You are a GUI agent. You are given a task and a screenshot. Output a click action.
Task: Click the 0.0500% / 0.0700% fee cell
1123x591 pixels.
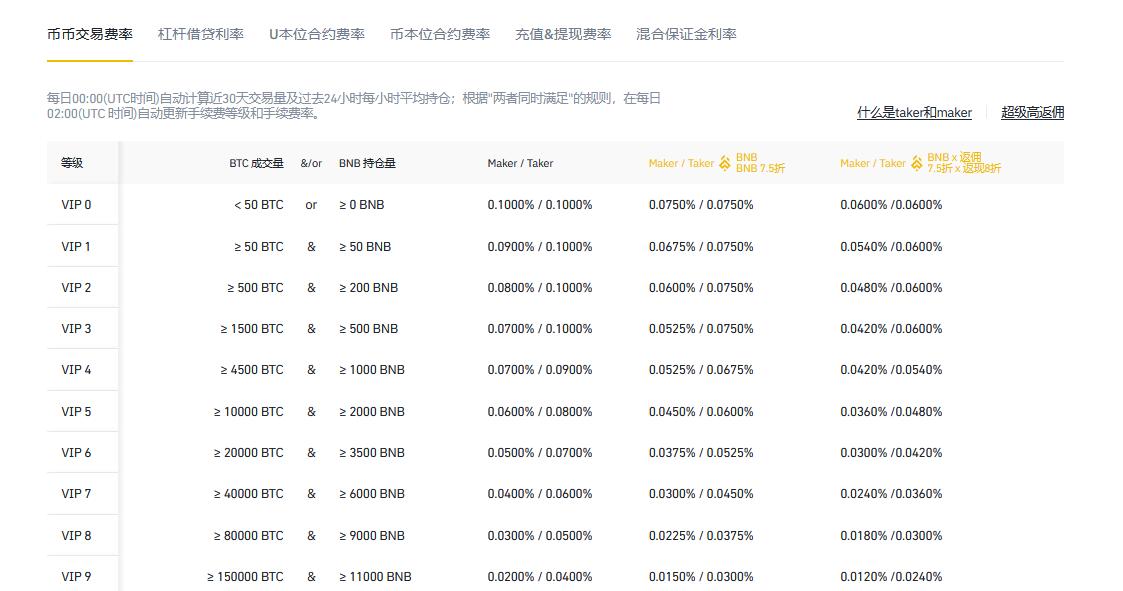point(540,453)
